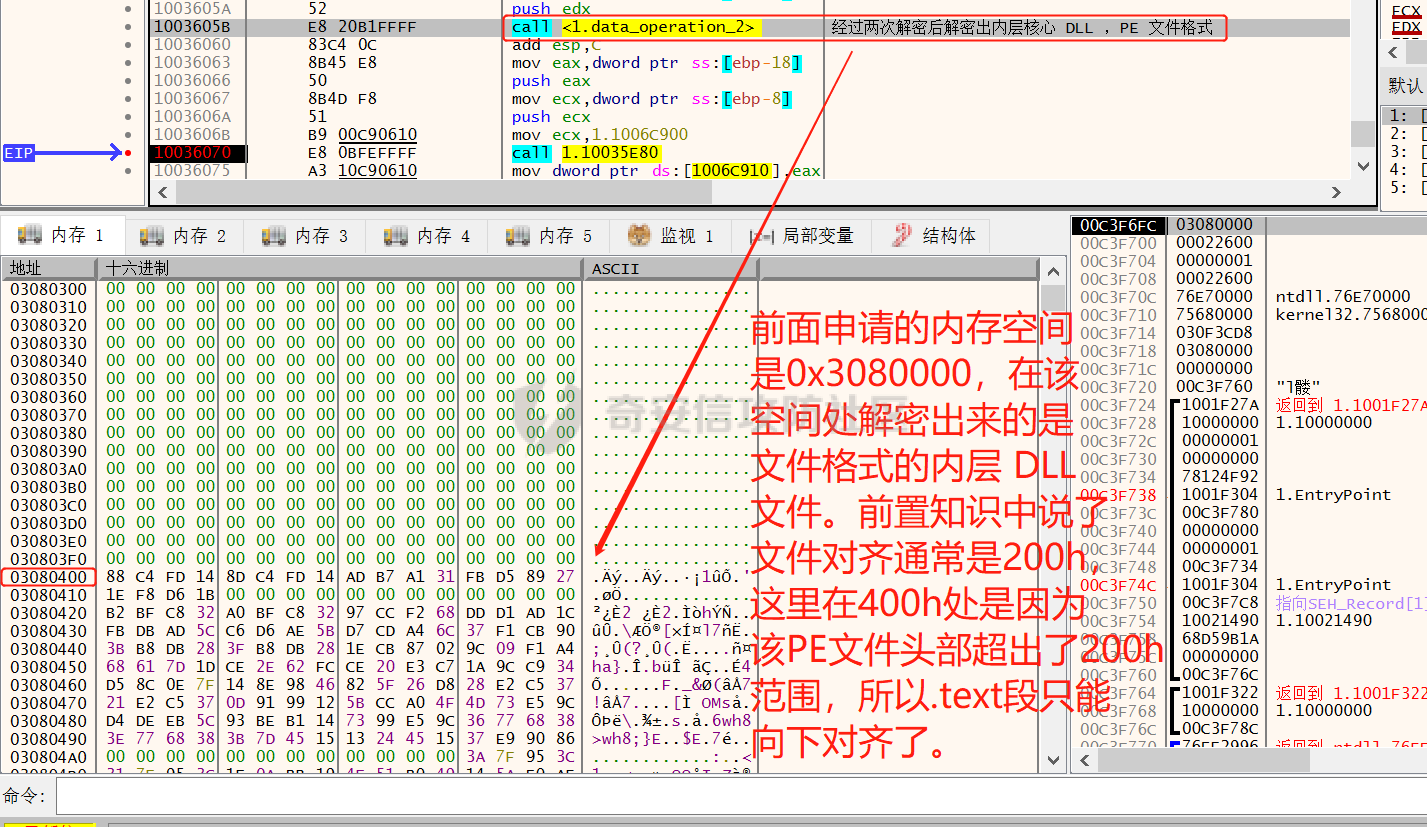Screen dimensions: 1427x827
Task: Toggle breakpoint dot at address 1003606A
Action: tap(128, 116)
